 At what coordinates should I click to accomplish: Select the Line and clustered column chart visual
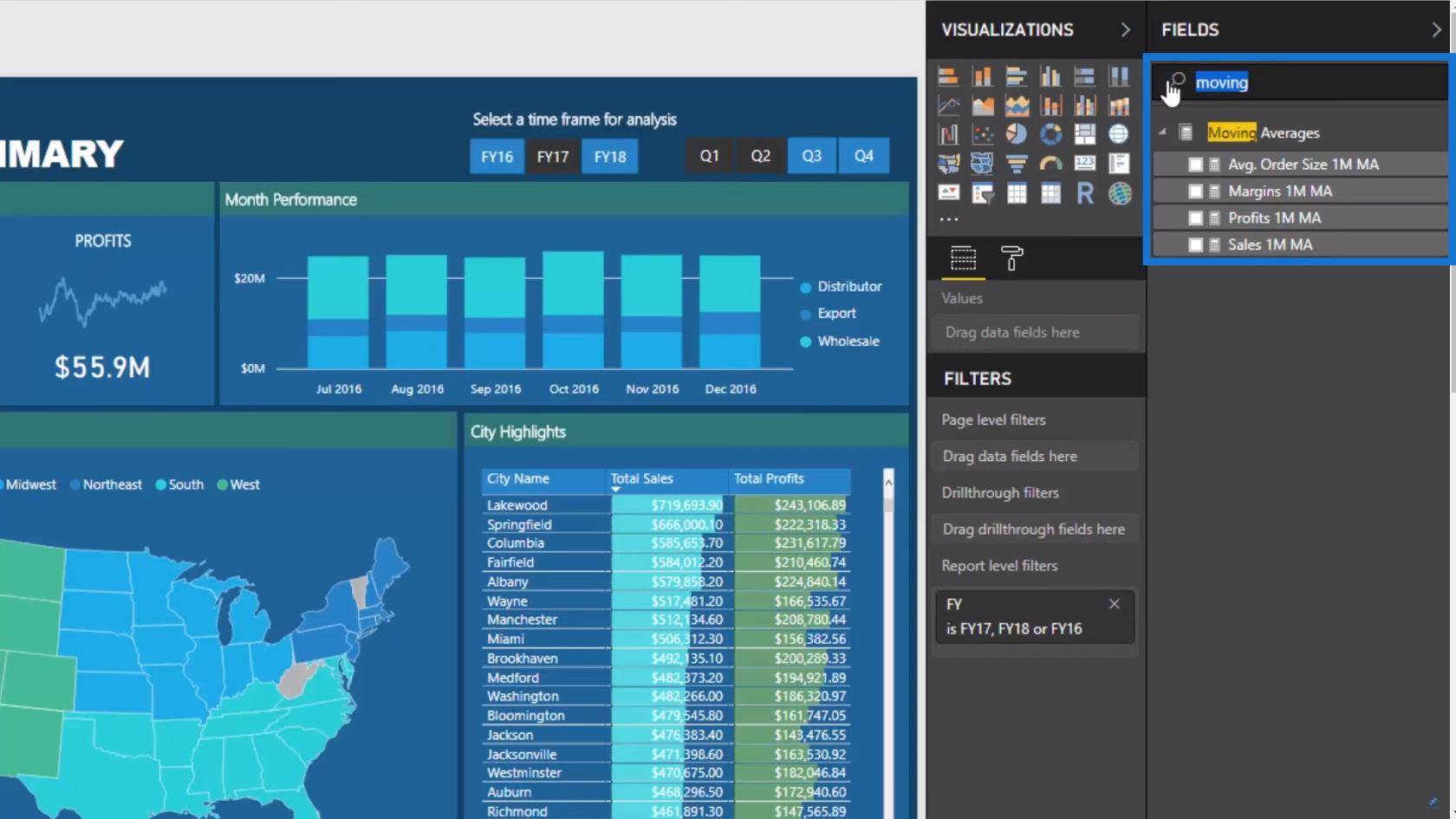[x=1084, y=106]
